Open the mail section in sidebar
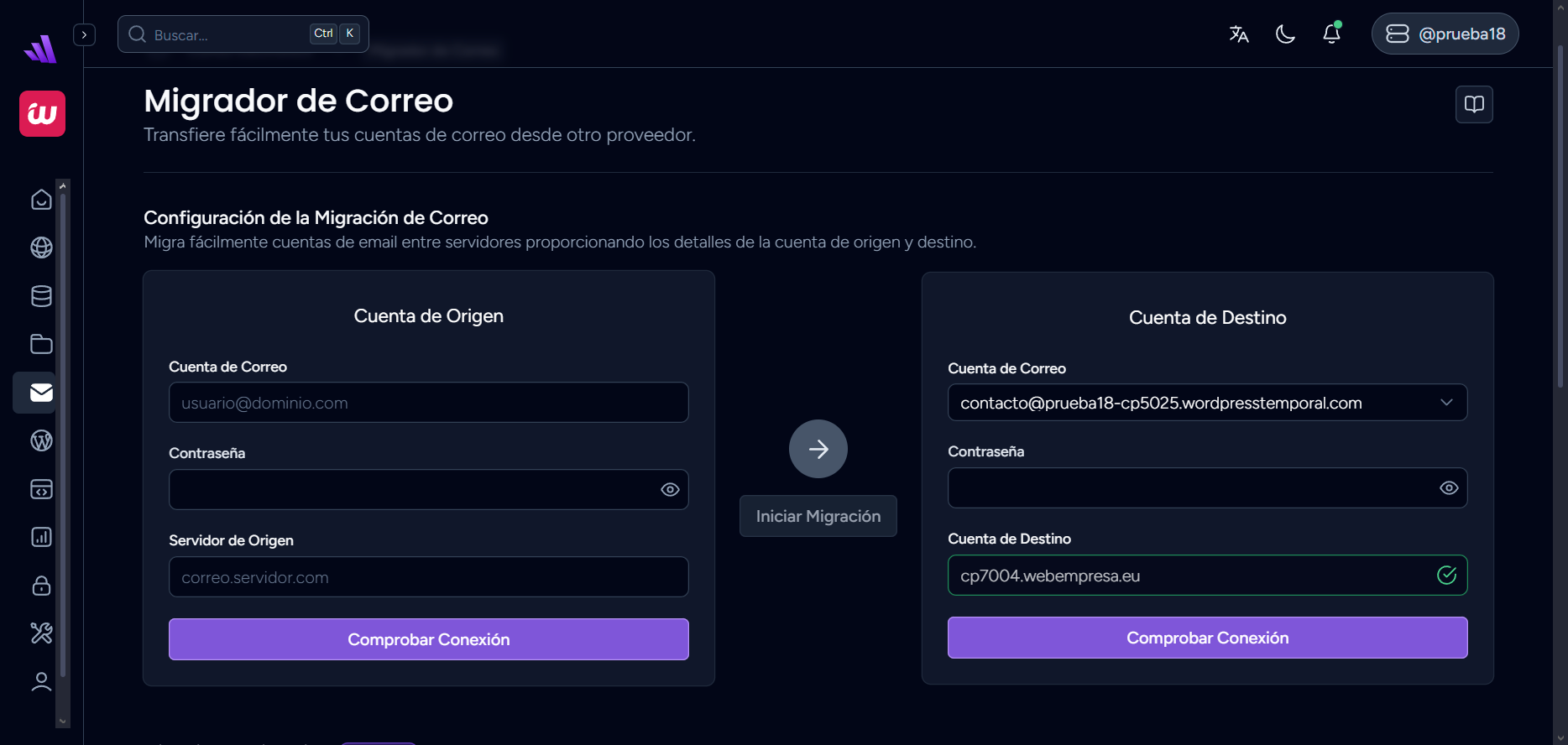Image resolution: width=1568 pixels, height=745 pixels. (41, 393)
